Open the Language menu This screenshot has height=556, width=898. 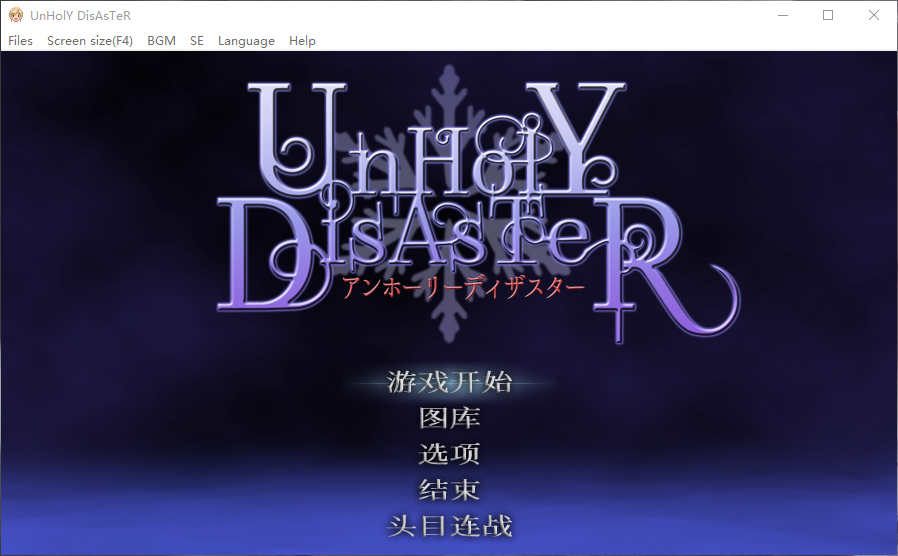246,41
